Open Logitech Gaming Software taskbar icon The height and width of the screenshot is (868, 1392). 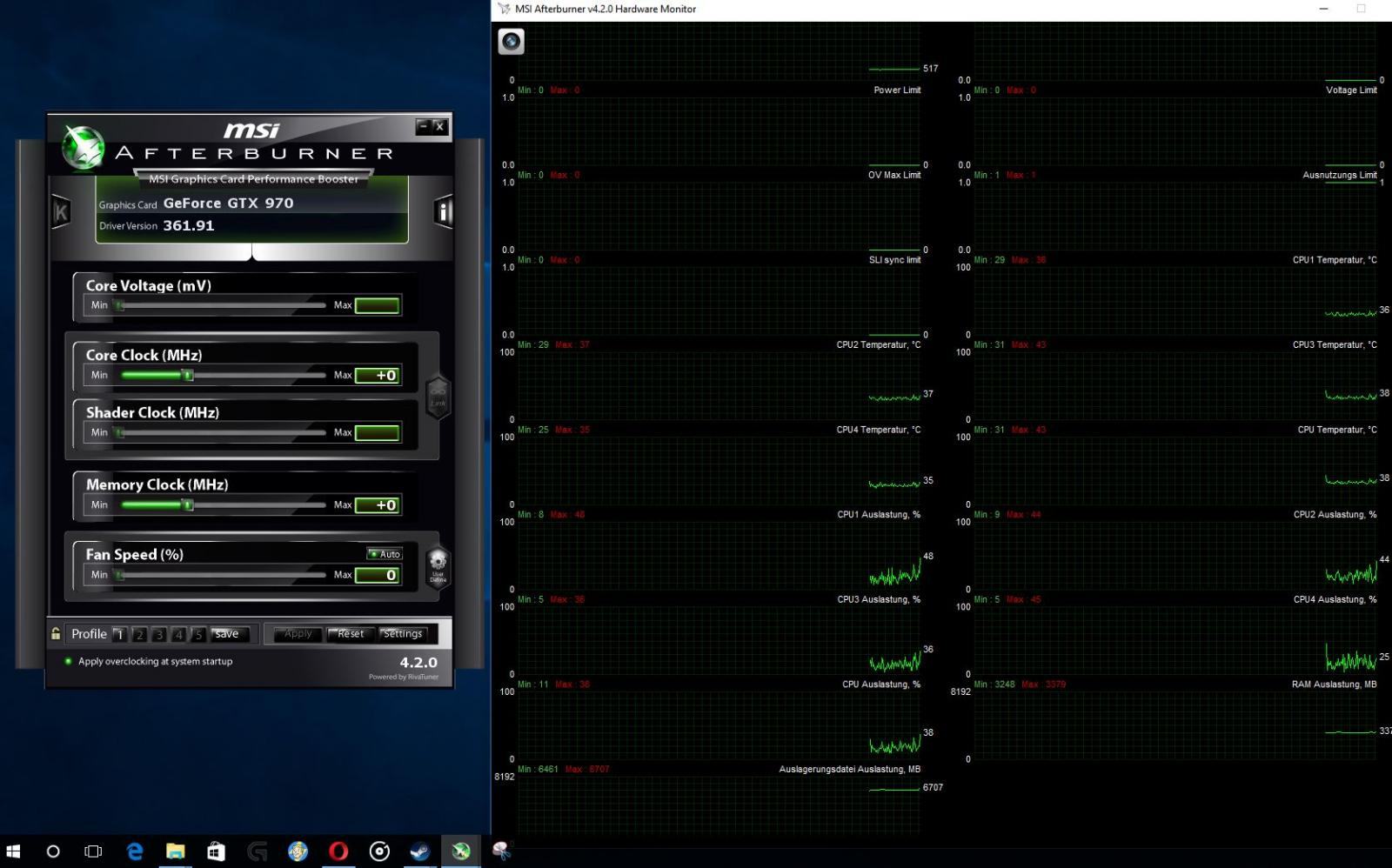pos(258,851)
